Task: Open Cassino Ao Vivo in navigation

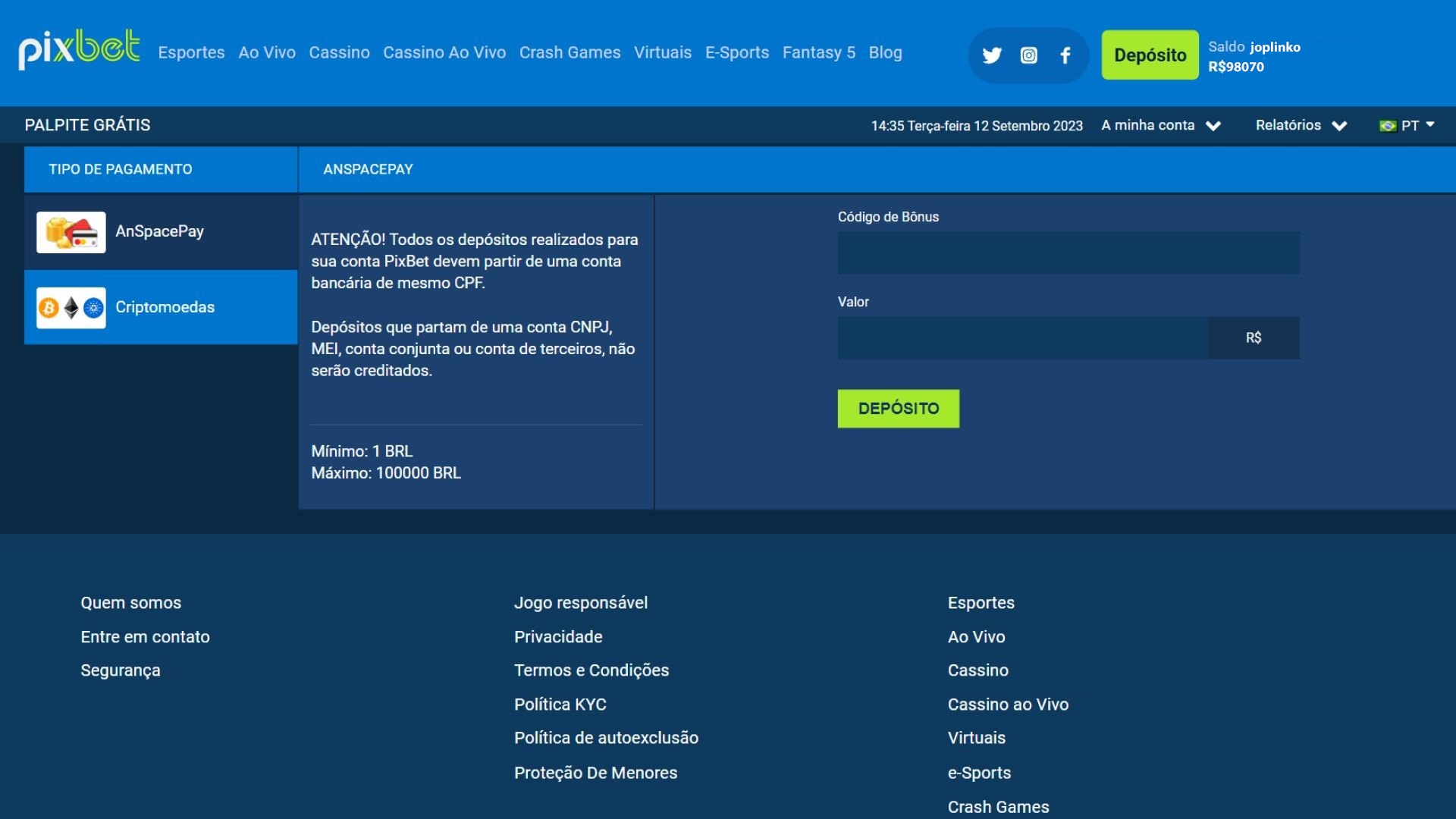Action: [x=444, y=53]
